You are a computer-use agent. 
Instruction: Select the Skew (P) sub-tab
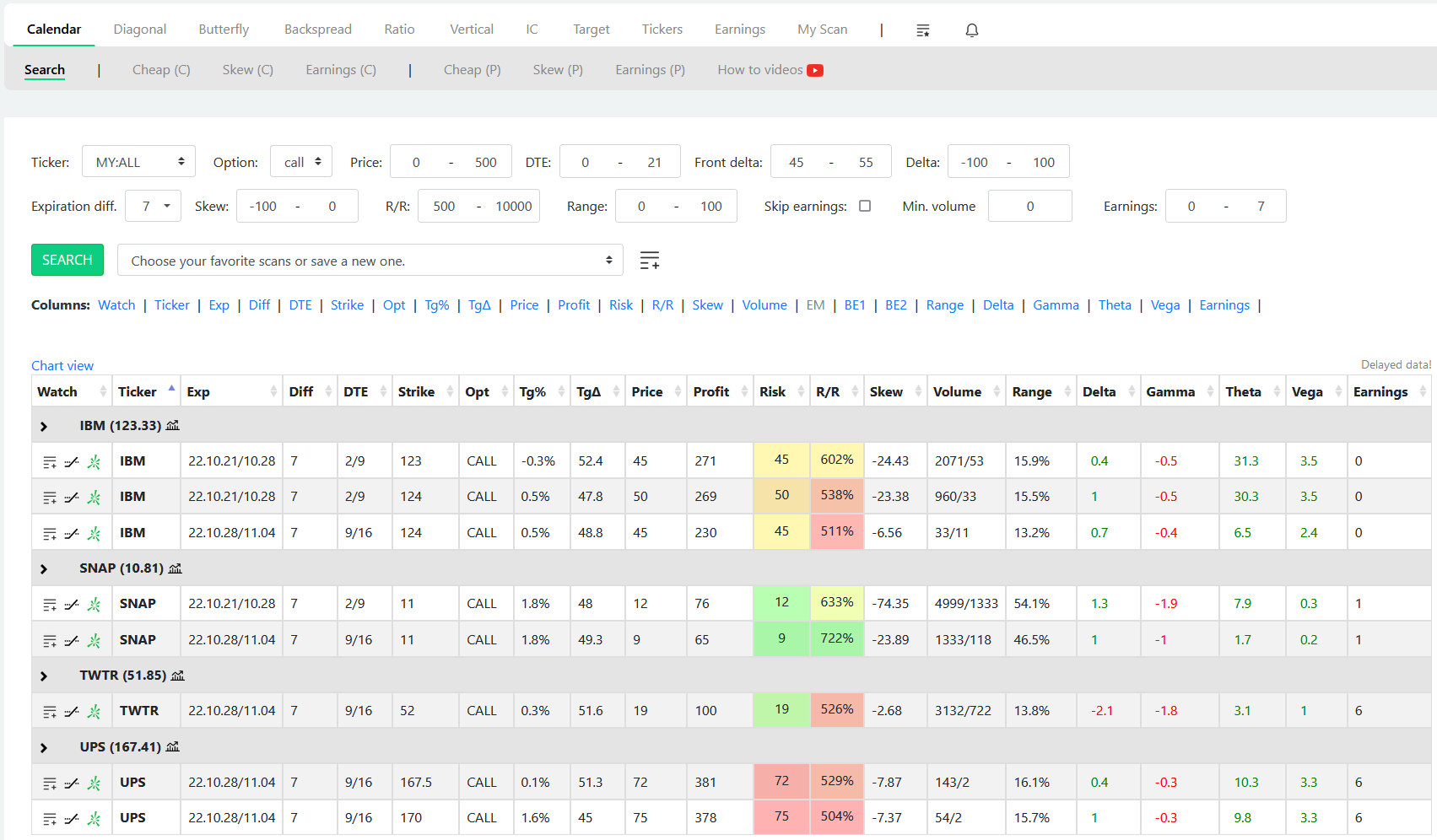pos(558,70)
